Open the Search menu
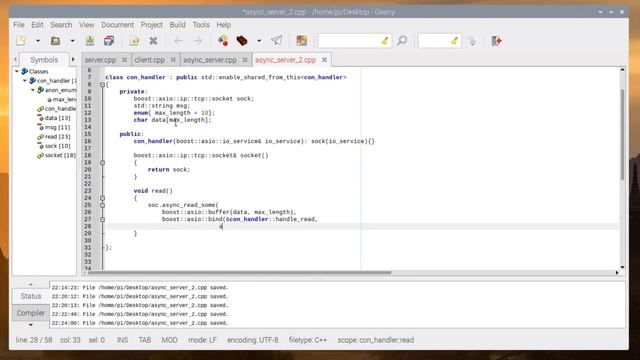This screenshot has height=360, width=640. pos(61,25)
